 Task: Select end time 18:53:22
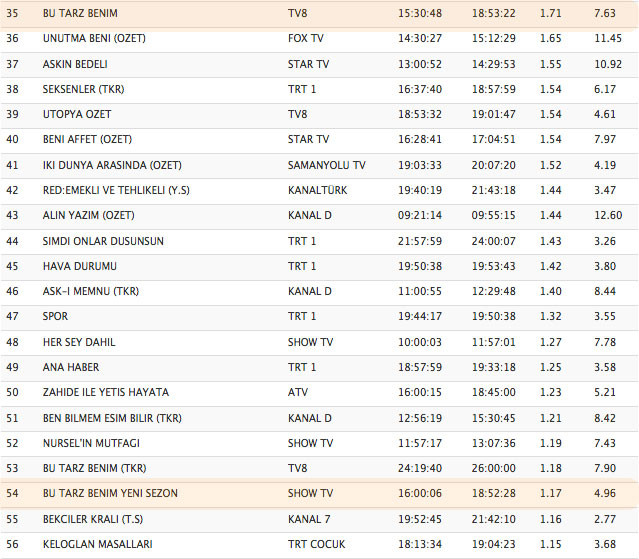click(494, 13)
